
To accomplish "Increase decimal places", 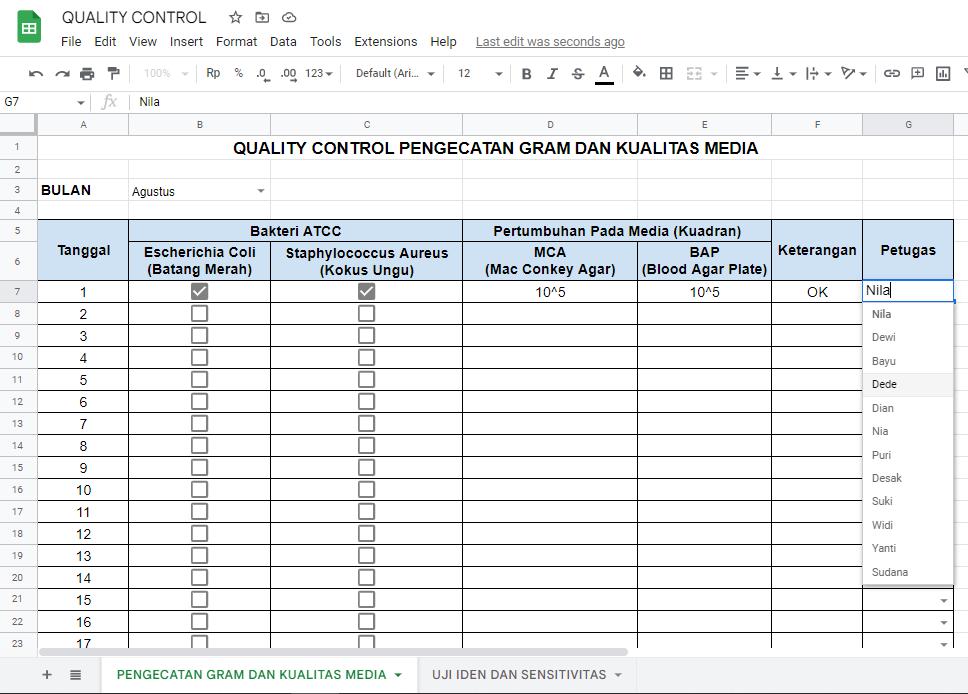I will (x=288, y=73).
